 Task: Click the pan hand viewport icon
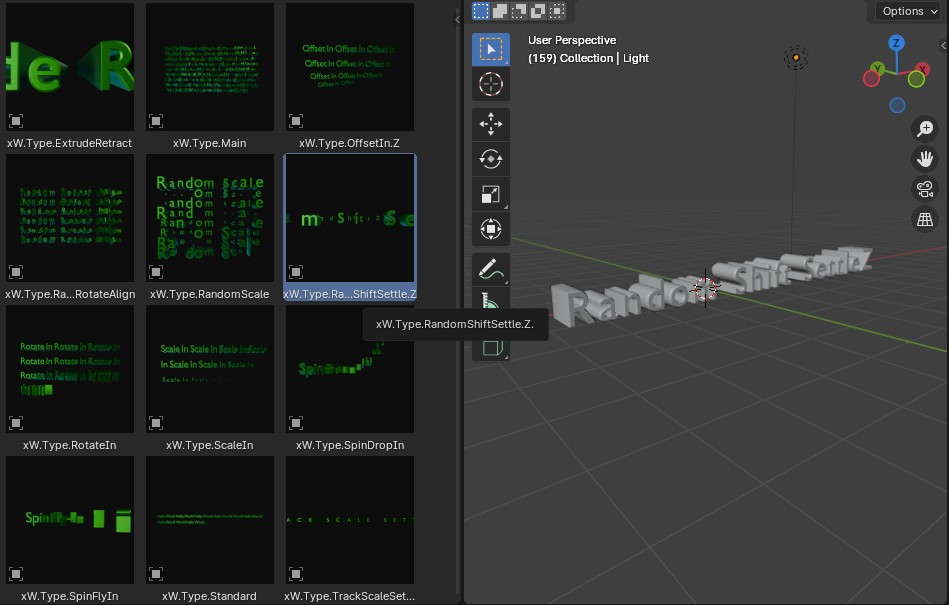tap(925, 159)
